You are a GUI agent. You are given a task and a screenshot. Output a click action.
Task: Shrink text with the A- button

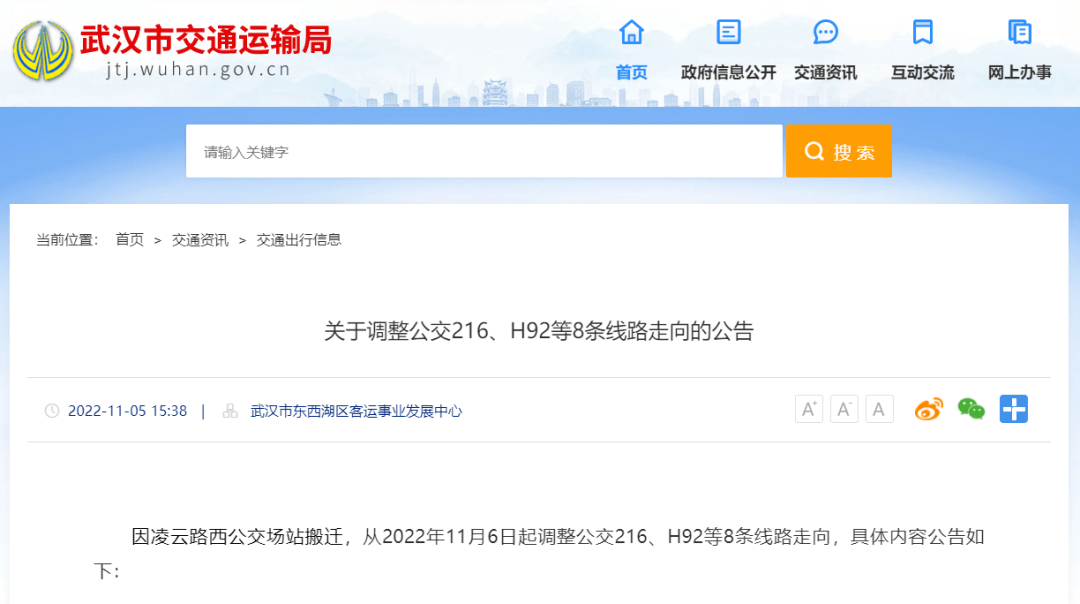point(843,409)
